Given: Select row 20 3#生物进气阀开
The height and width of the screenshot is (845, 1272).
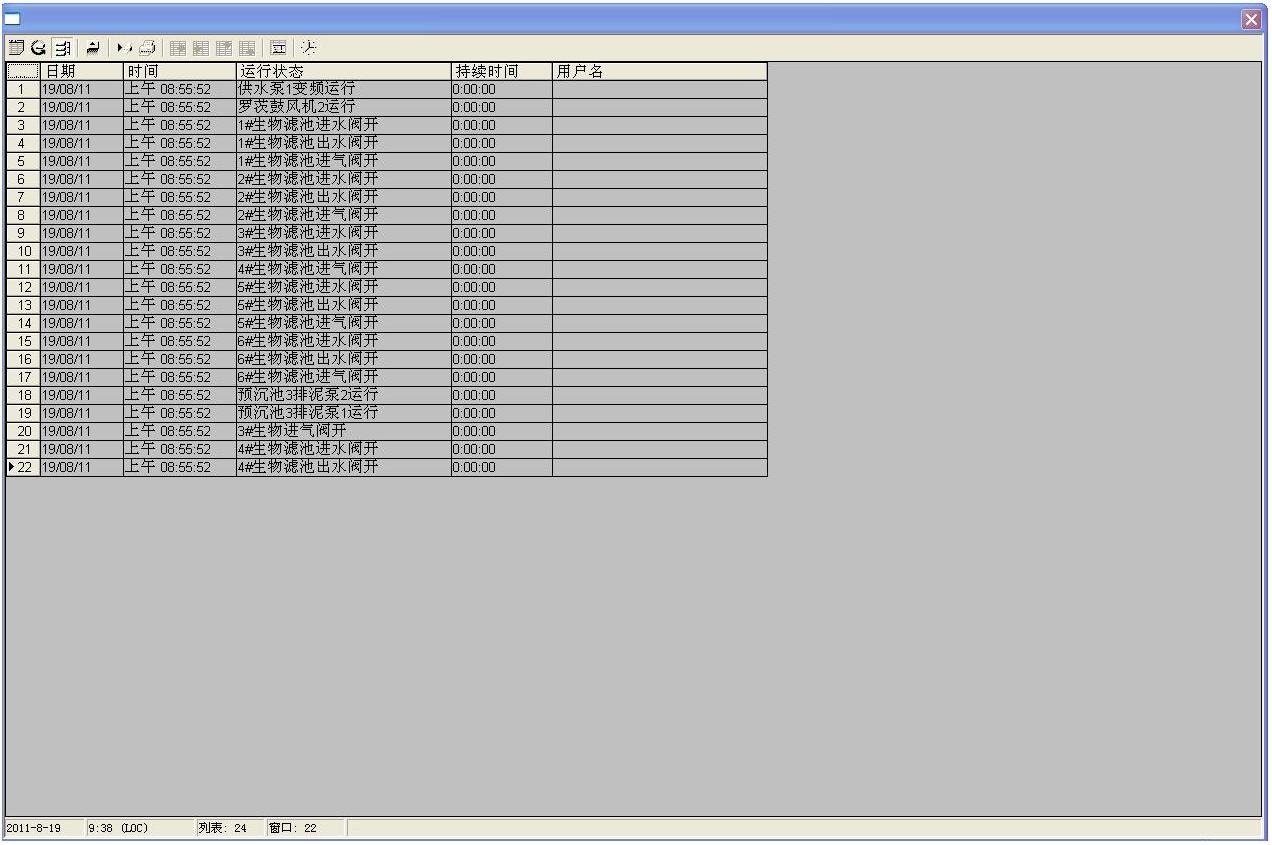Looking at the screenshot, I should [x=386, y=431].
